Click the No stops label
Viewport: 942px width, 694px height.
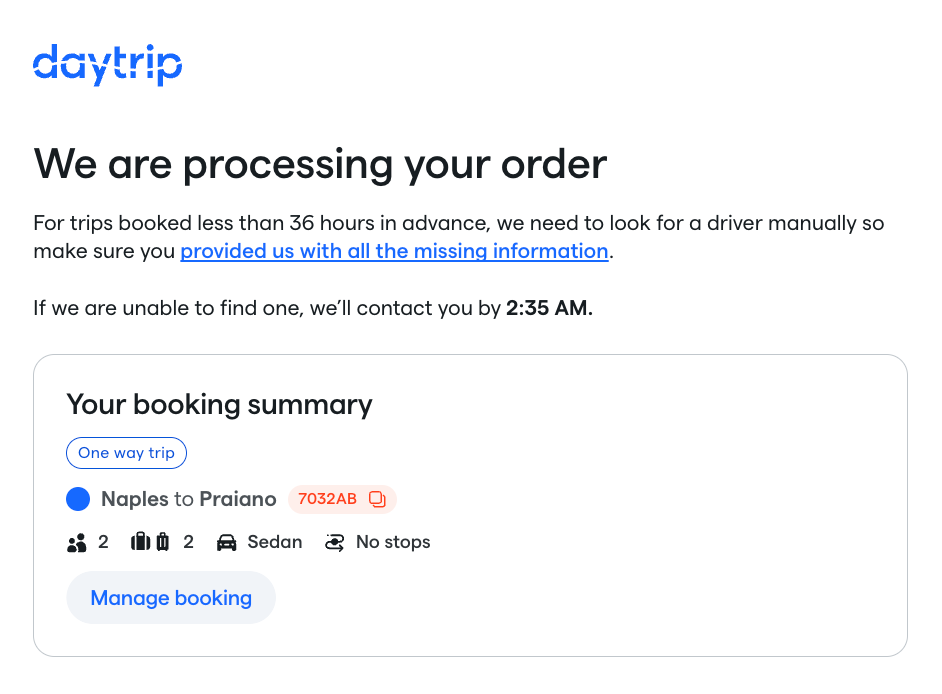pos(394,542)
